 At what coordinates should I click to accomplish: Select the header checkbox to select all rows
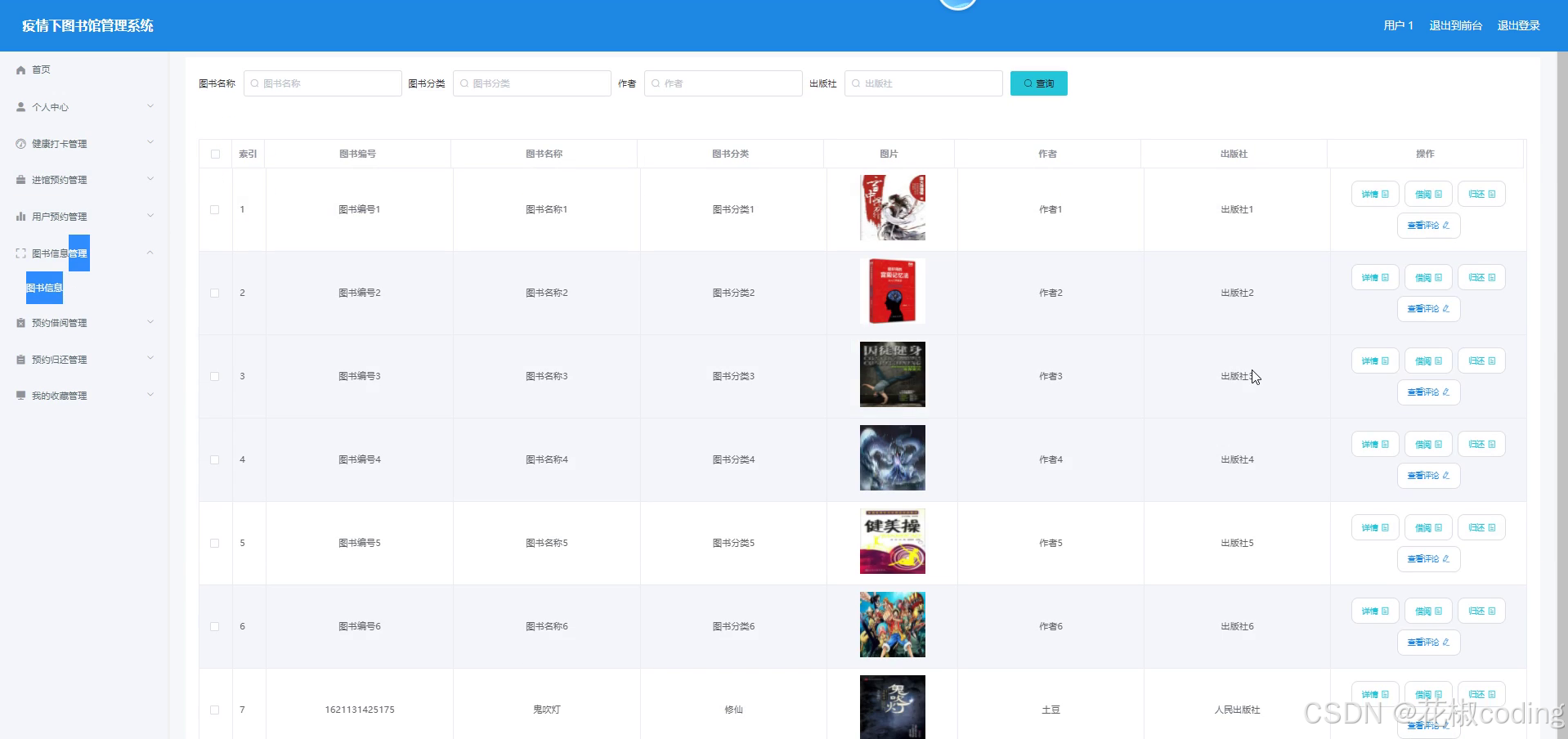(215, 154)
